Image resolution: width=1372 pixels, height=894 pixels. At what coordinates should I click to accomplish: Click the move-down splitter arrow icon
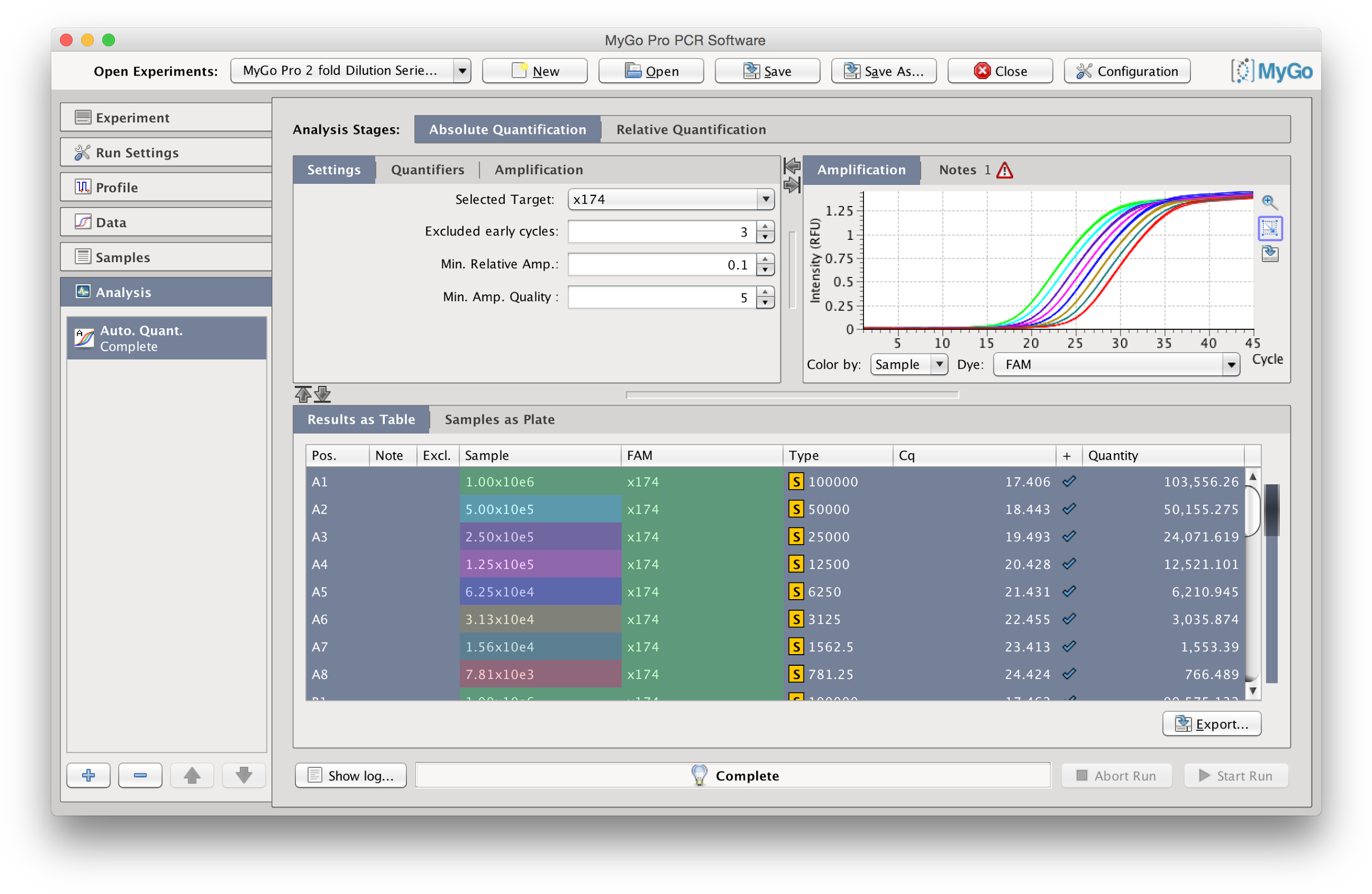322,394
